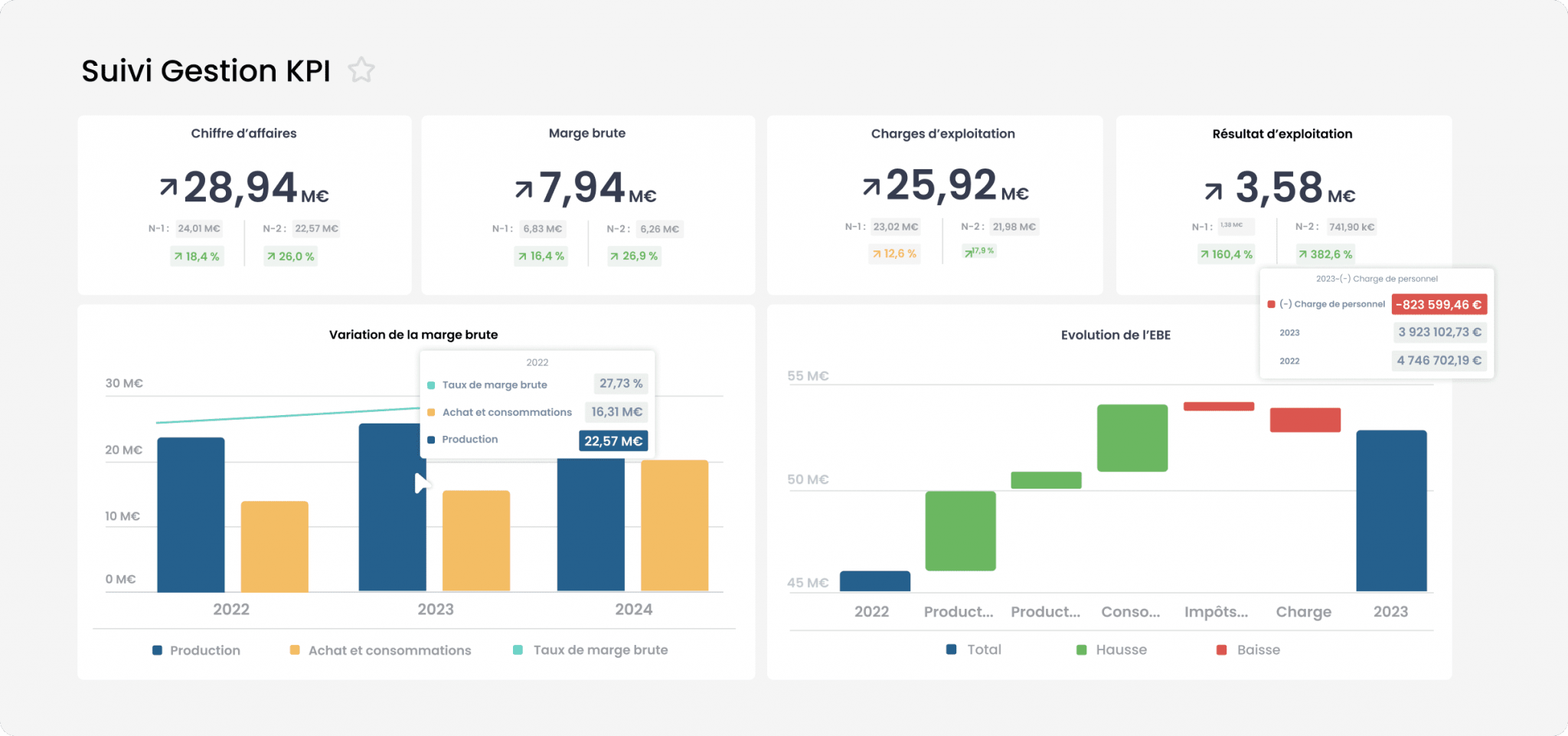
Task: Click the upward arrow icon beside 28,94 M€
Action: tap(168, 187)
